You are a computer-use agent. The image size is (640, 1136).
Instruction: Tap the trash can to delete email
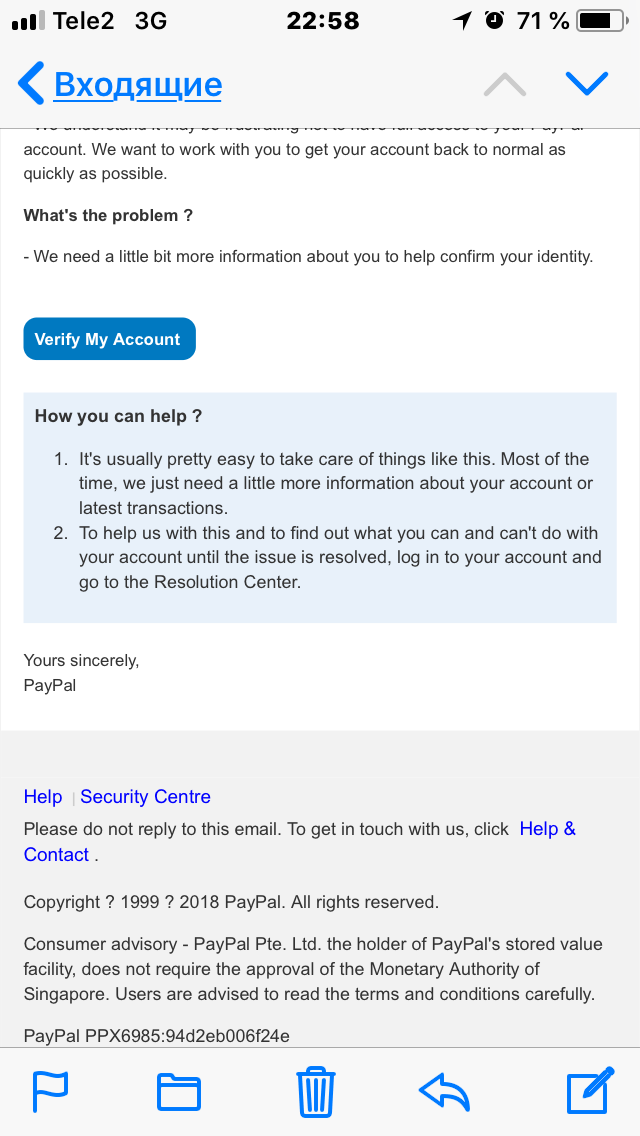[316, 1092]
